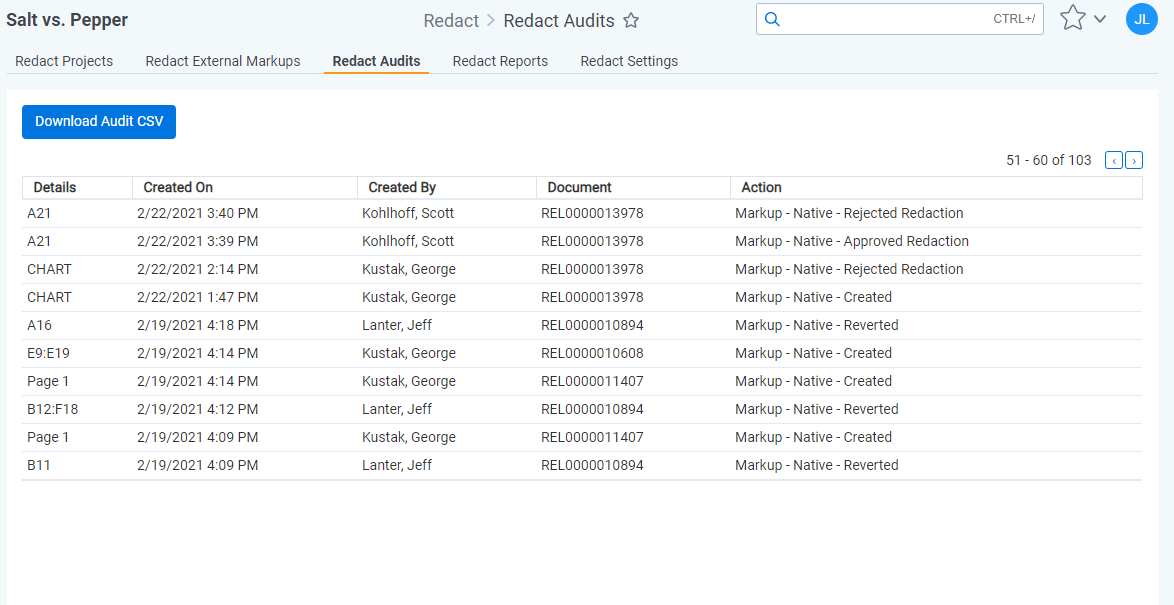The height and width of the screenshot is (605, 1174).
Task: Click the Salt vs. Pepper workspace title
Action: point(67,20)
